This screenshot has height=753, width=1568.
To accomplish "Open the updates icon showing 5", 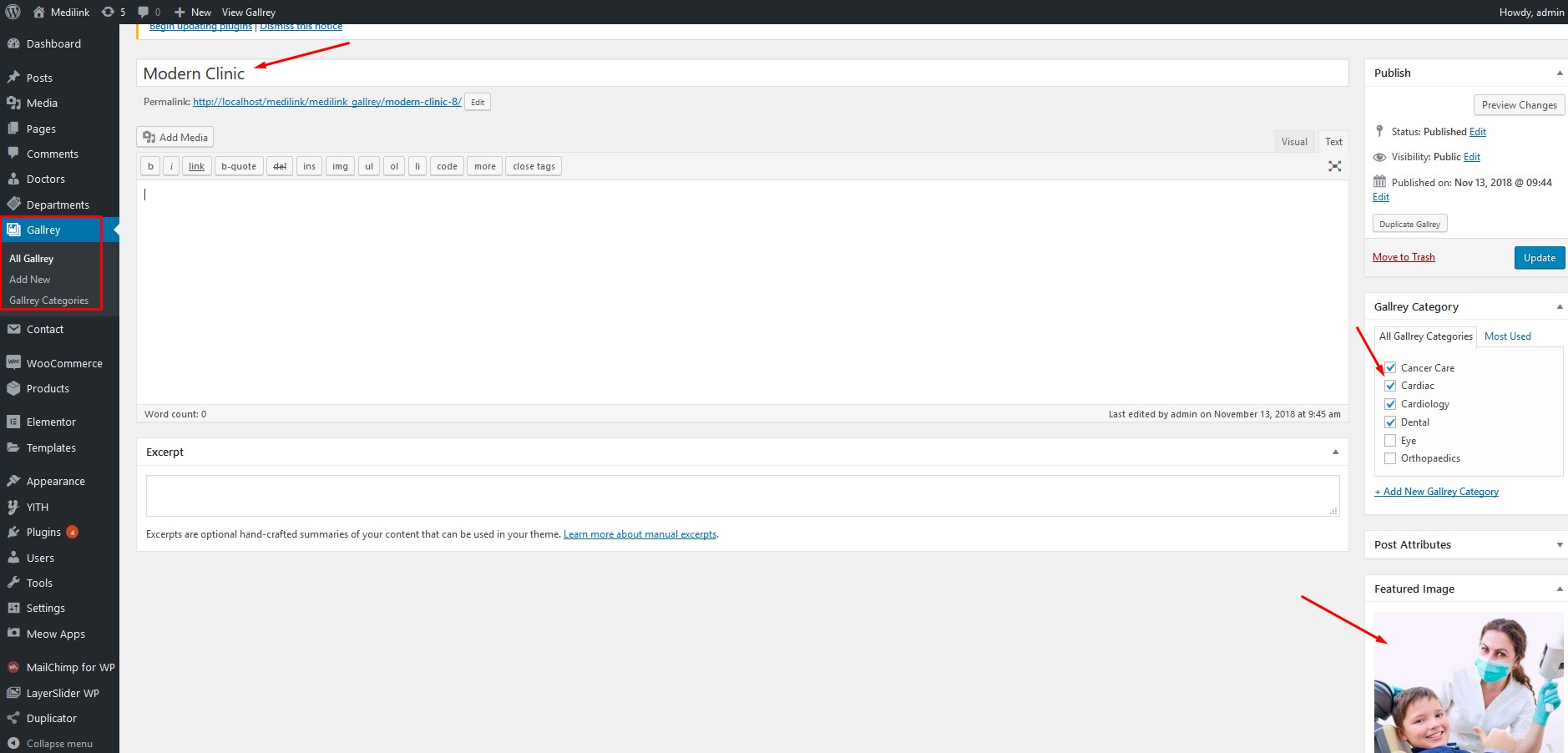I will pos(108,12).
